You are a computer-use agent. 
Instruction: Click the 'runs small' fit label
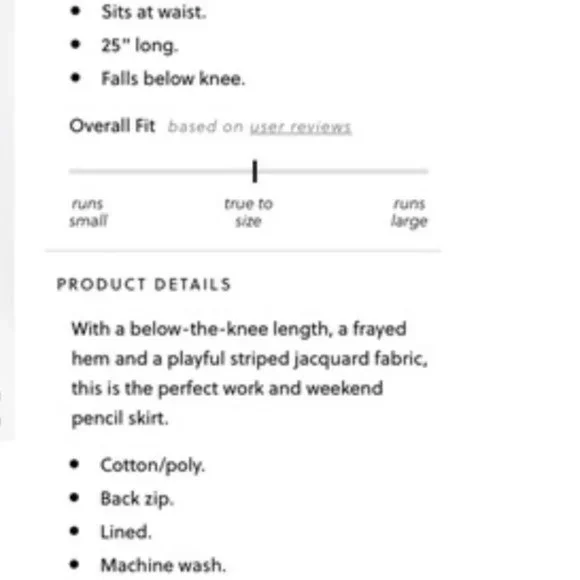point(88,212)
